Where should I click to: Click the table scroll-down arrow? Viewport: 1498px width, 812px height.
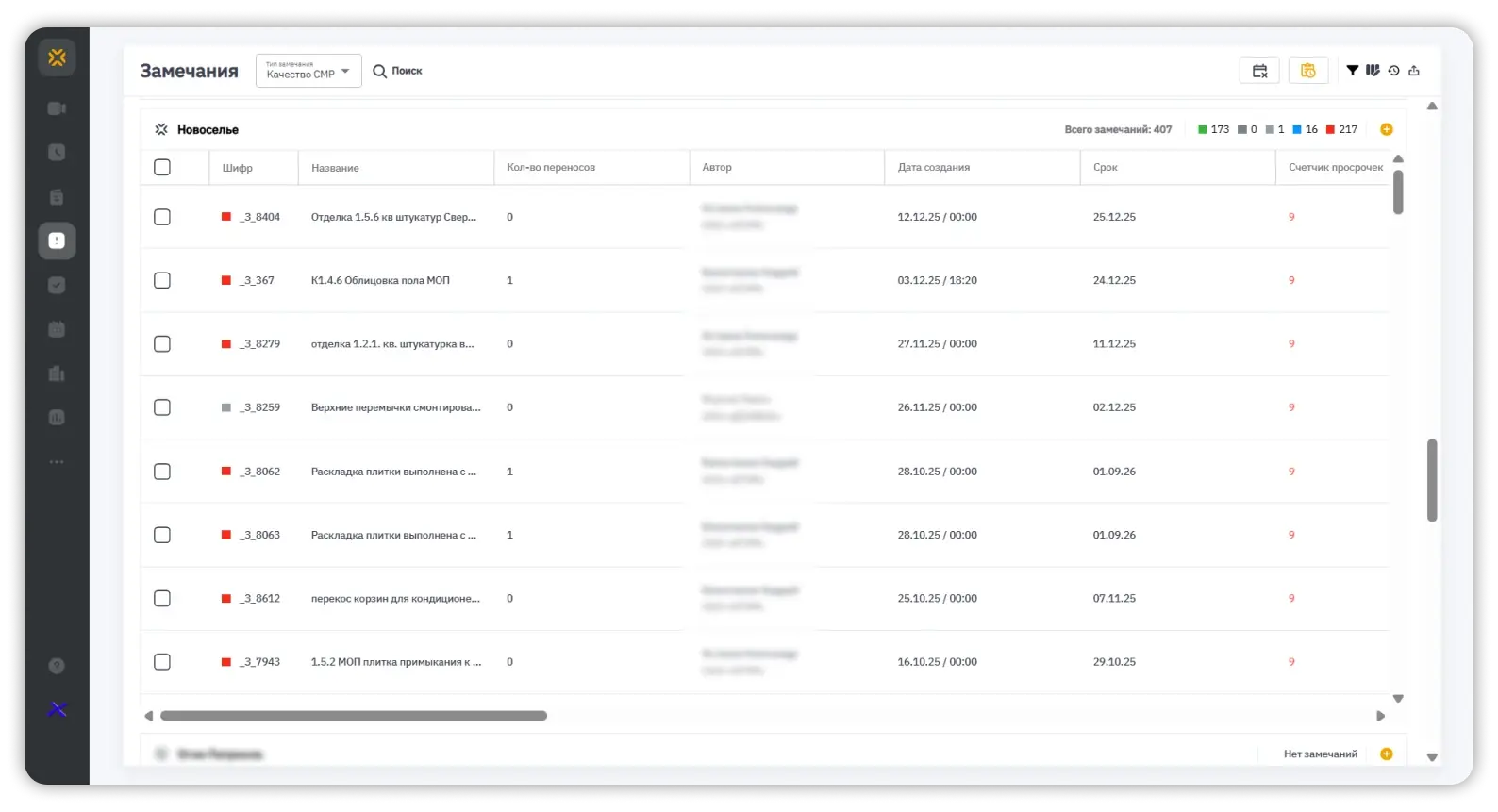(1398, 699)
